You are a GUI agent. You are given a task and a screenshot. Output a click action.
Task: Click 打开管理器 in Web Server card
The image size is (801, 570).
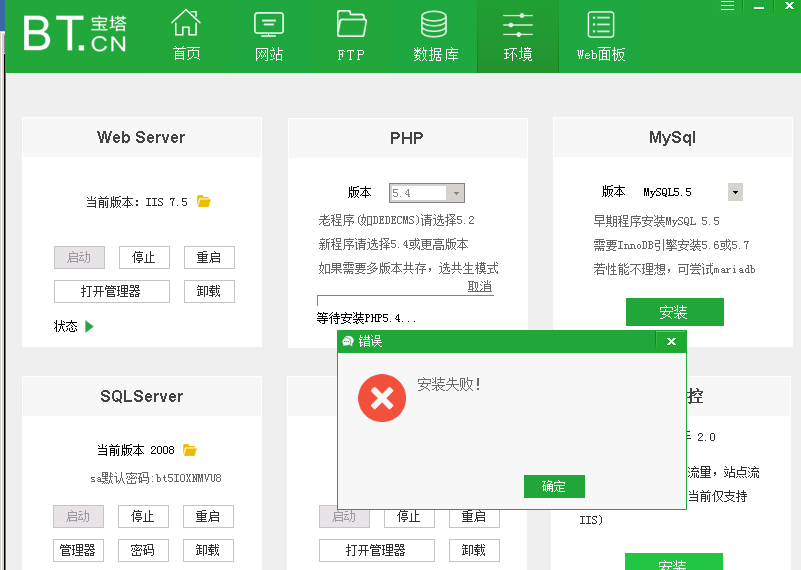click(x=111, y=291)
